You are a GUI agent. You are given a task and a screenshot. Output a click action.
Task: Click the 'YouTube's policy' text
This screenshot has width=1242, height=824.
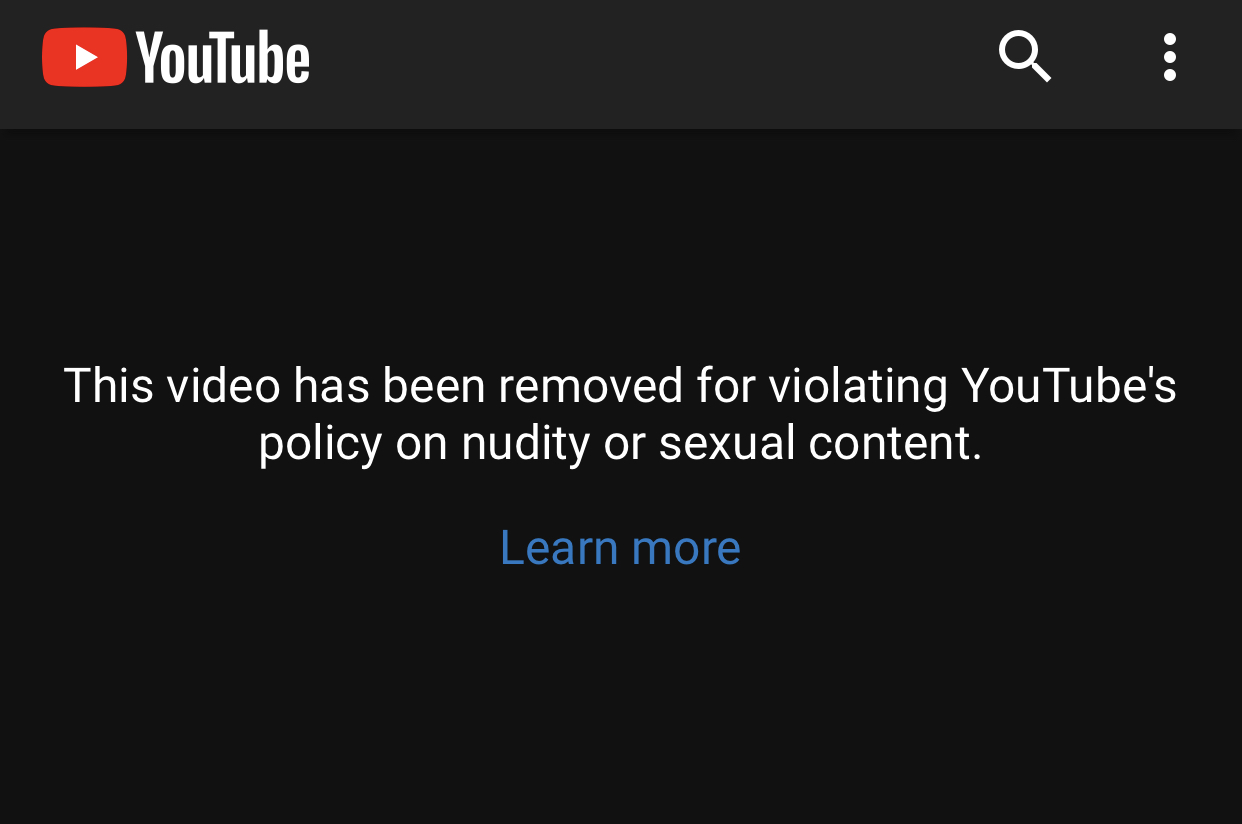tap(1069, 386)
